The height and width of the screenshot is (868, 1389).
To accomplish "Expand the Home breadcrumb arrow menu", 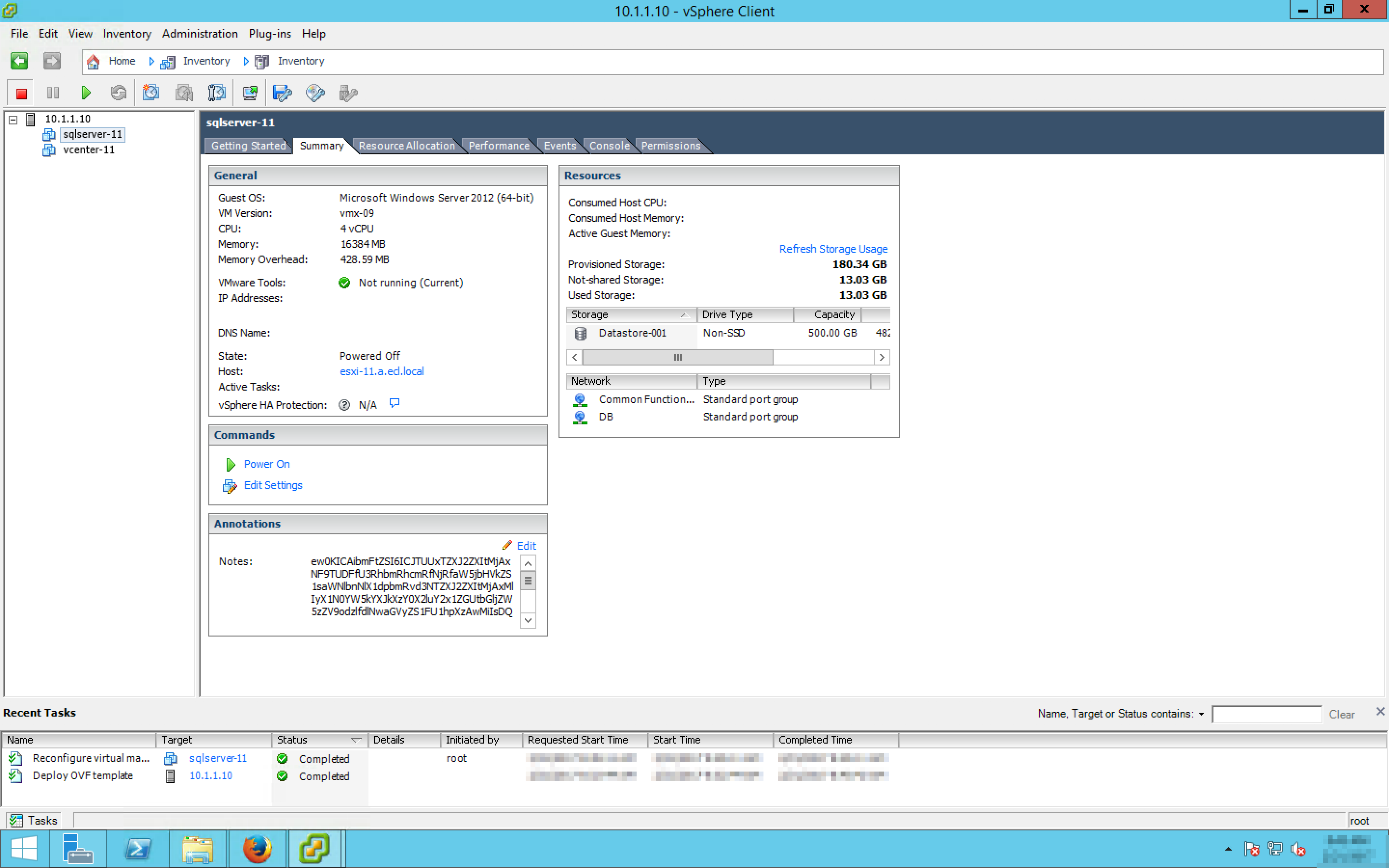I will [151, 61].
